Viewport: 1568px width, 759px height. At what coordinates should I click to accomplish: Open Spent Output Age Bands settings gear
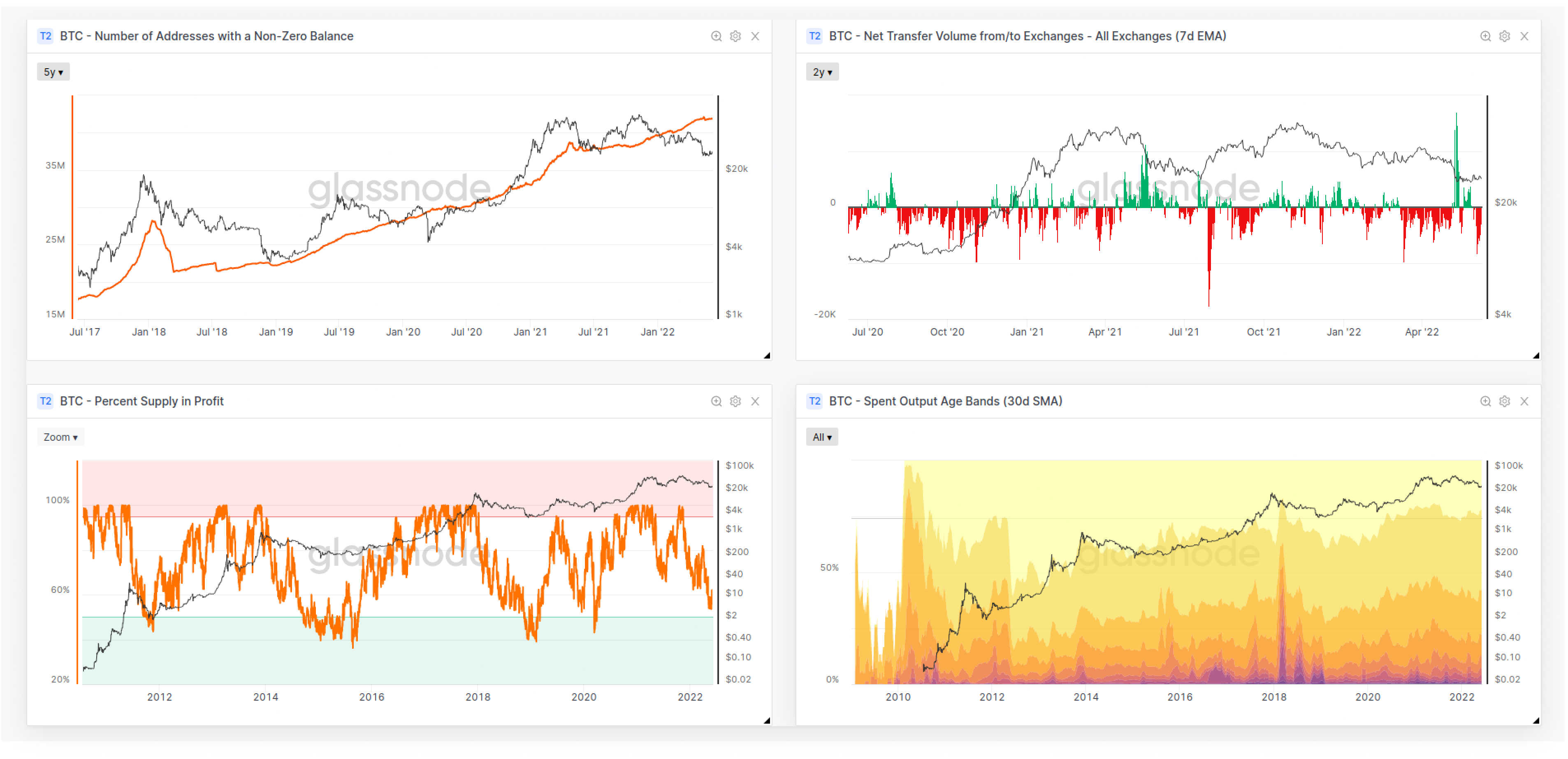click(1504, 401)
